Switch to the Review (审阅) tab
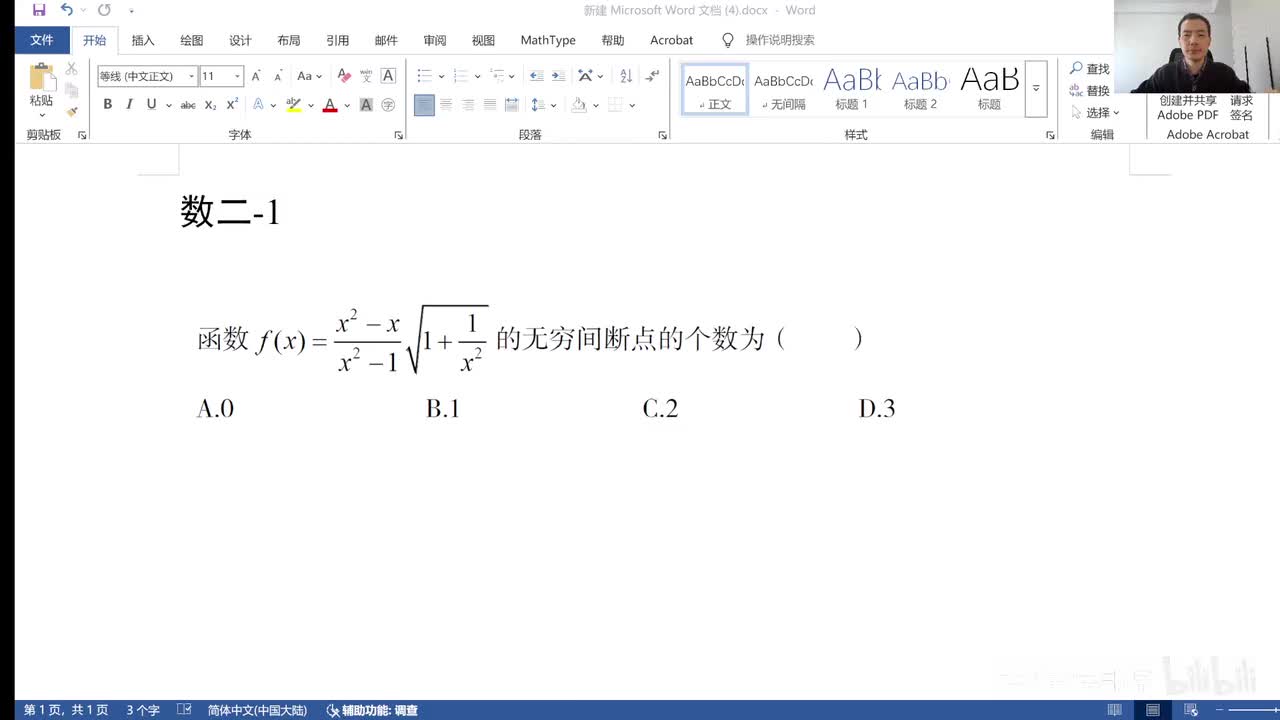 tap(435, 40)
